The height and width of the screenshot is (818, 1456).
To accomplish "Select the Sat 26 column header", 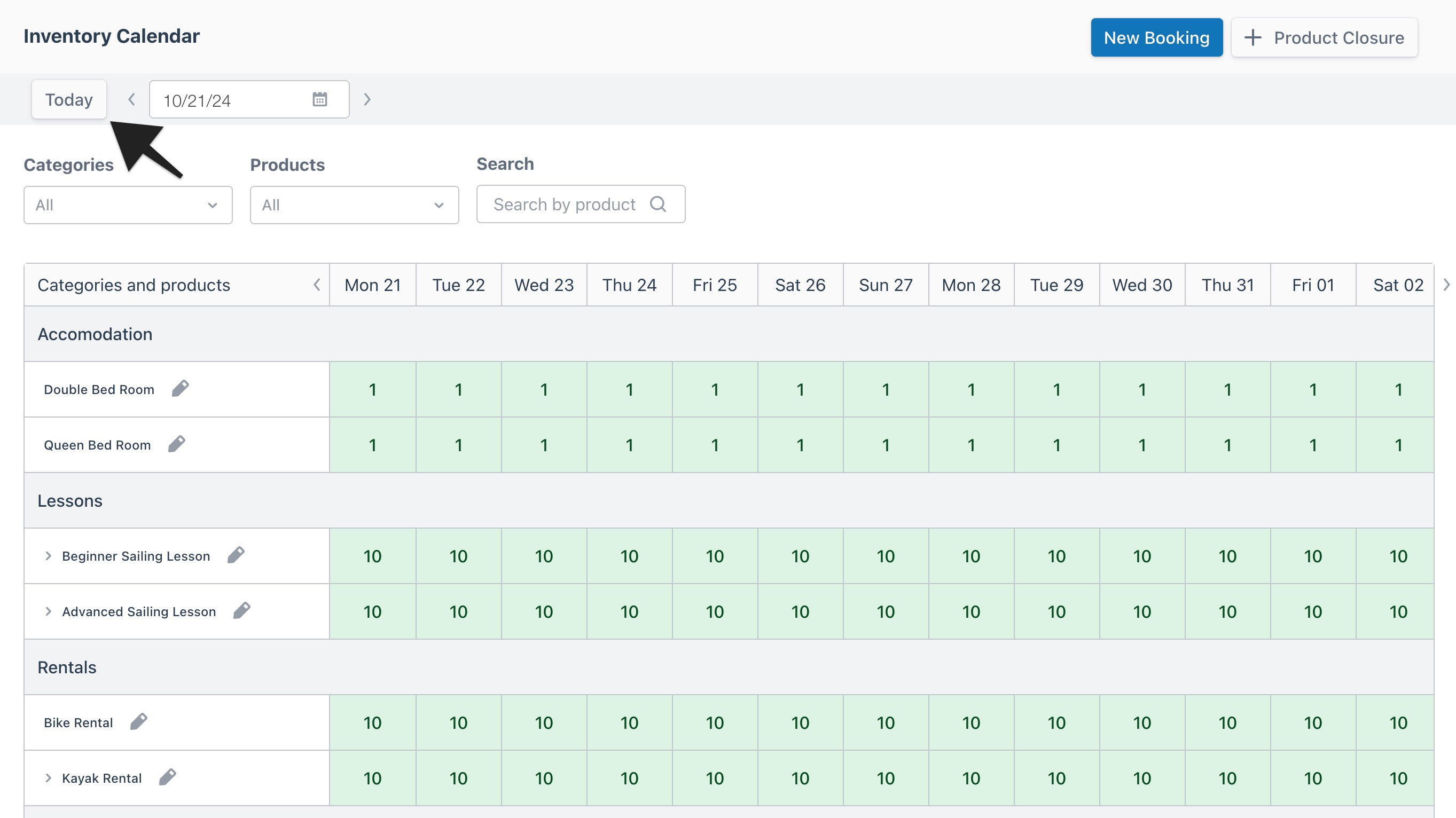I will pyautogui.click(x=800, y=285).
